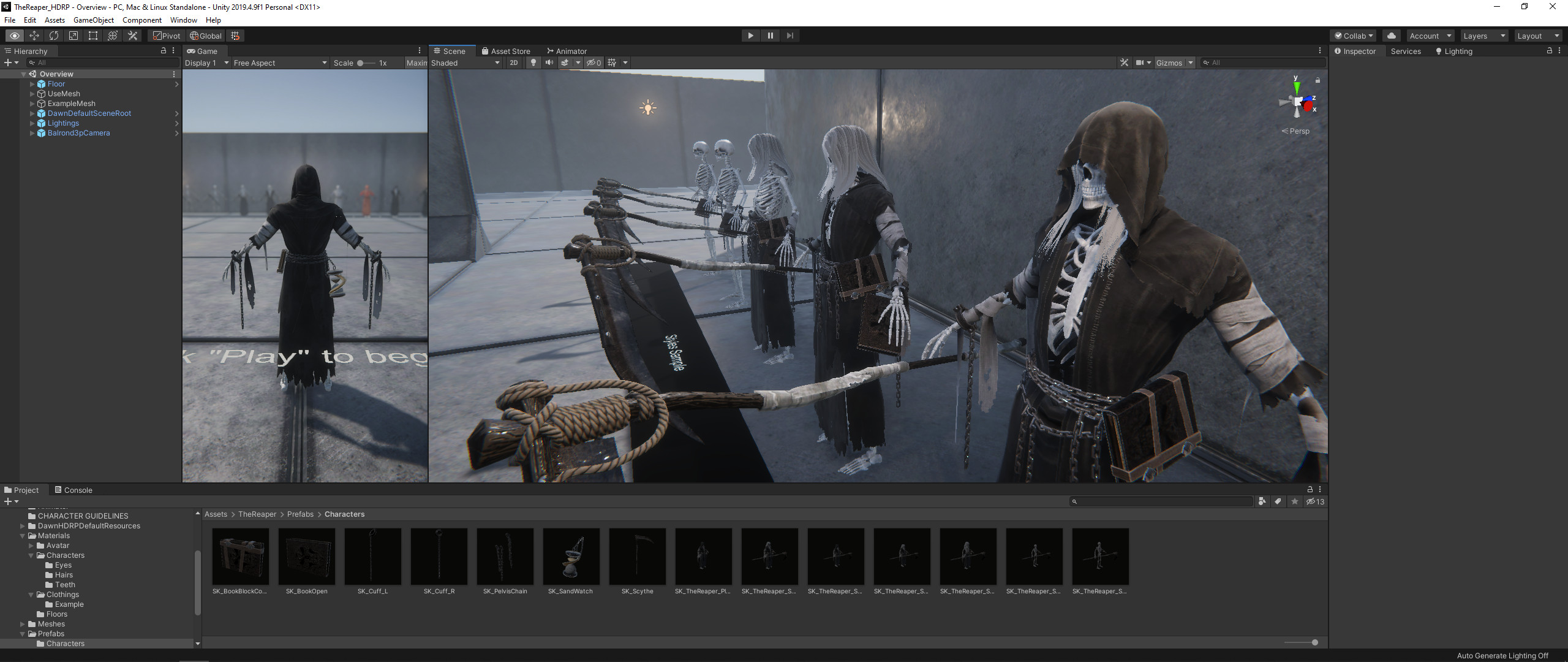The width and height of the screenshot is (1568, 662).
Task: Expand the Floor object in Hierarchy
Action: (x=32, y=84)
